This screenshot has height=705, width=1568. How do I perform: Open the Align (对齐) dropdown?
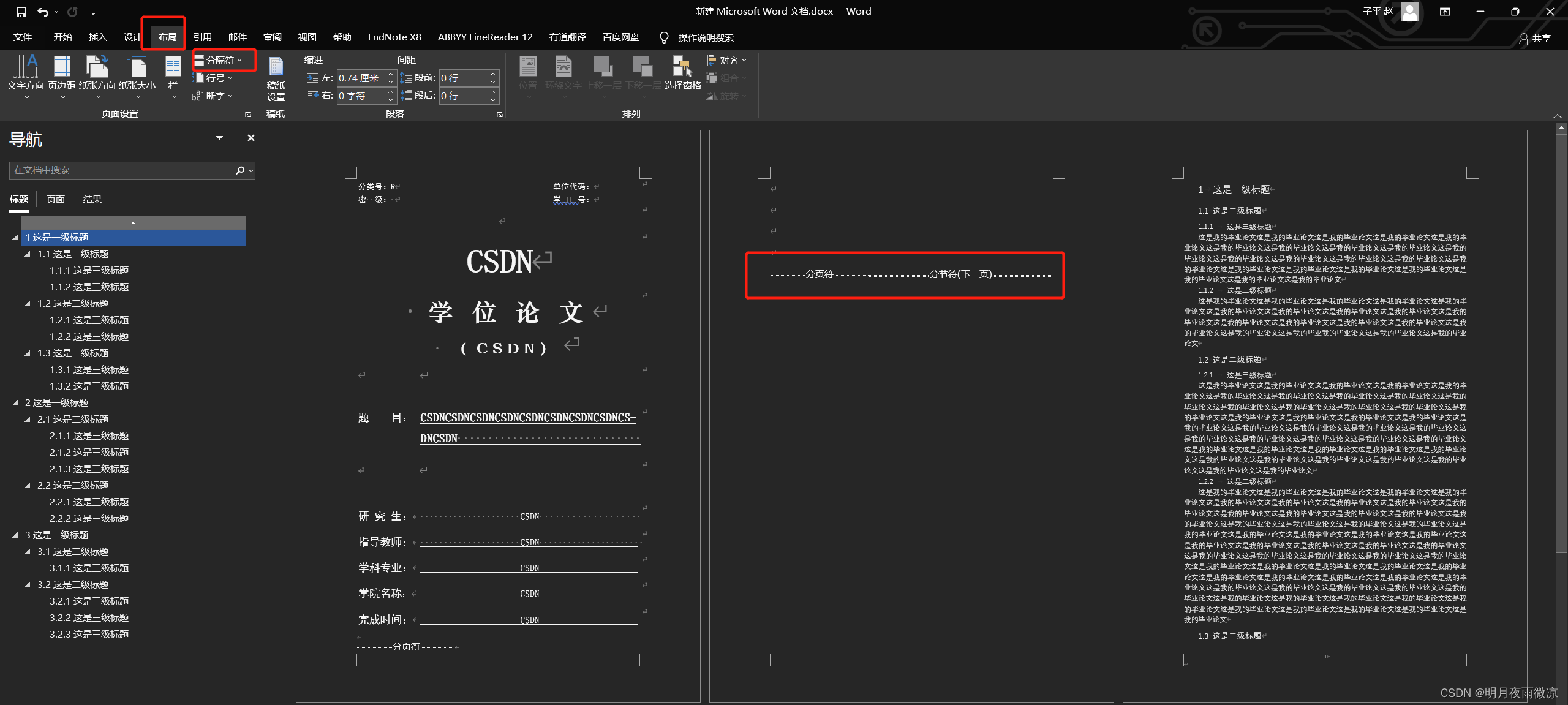coord(729,60)
